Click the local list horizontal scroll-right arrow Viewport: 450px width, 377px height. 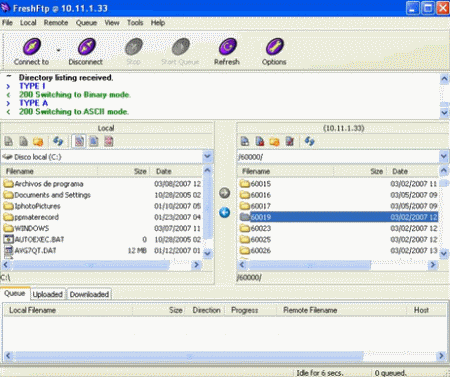pyautogui.click(x=197, y=265)
